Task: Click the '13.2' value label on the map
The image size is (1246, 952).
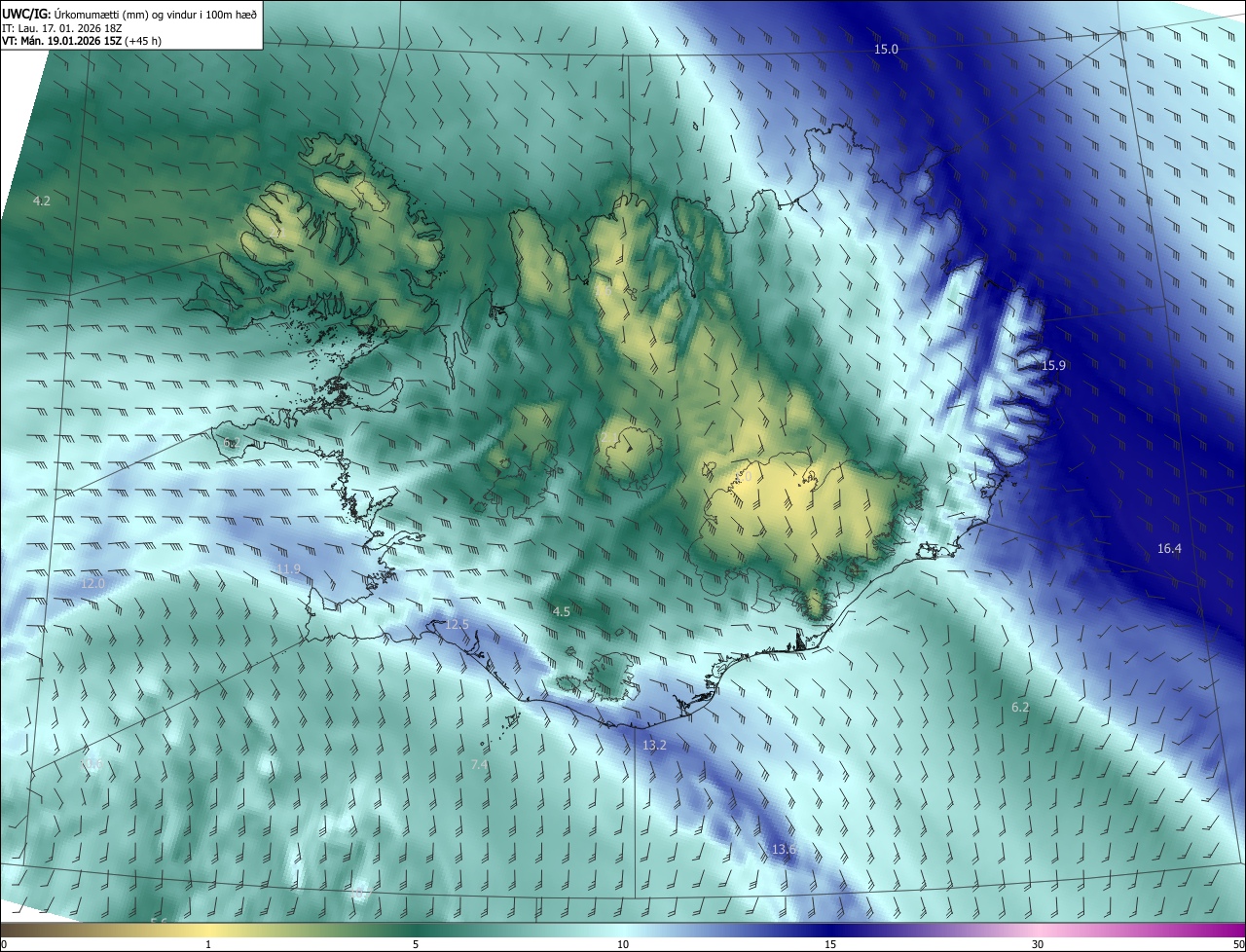Action: point(655,745)
